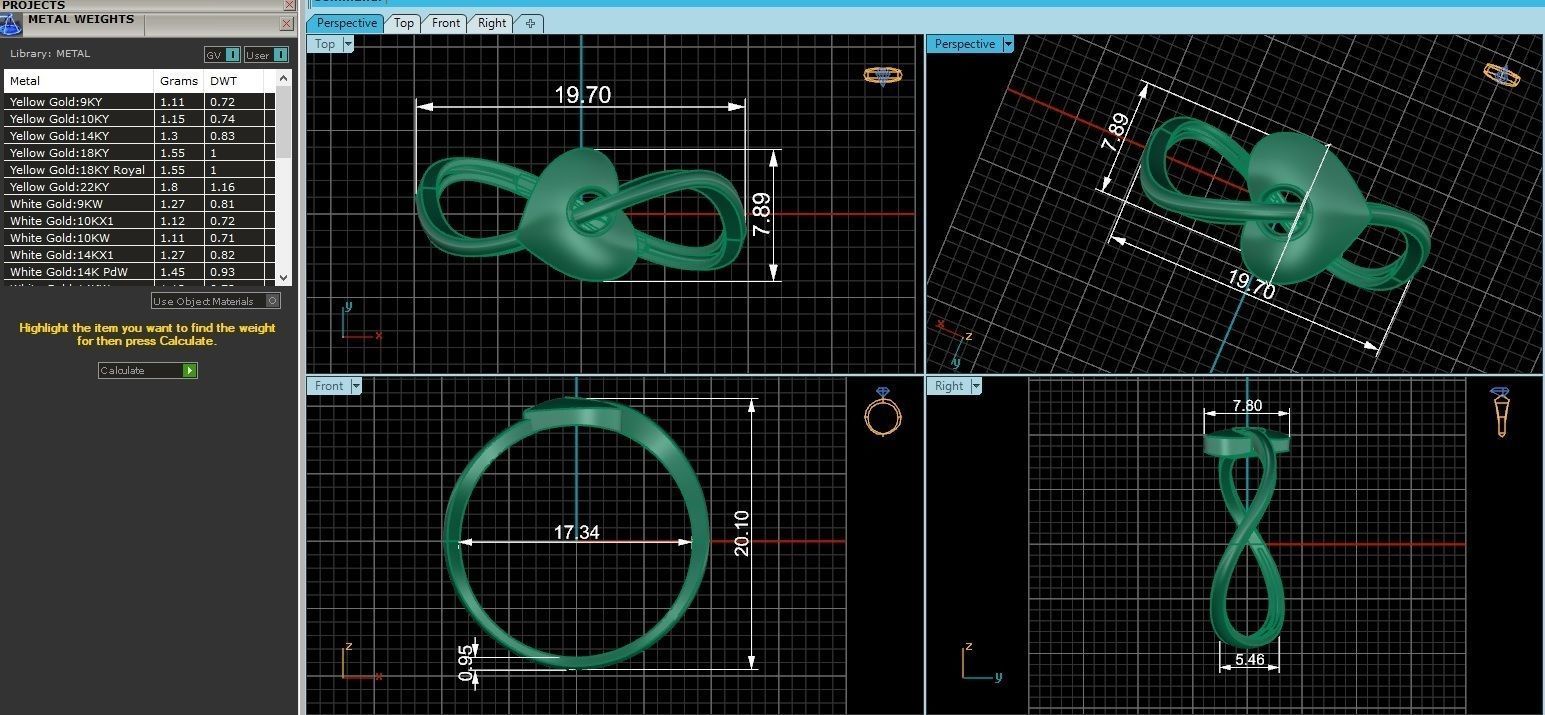1545x715 pixels.
Task: Toggle Use Object Materials option
Action: [216, 301]
